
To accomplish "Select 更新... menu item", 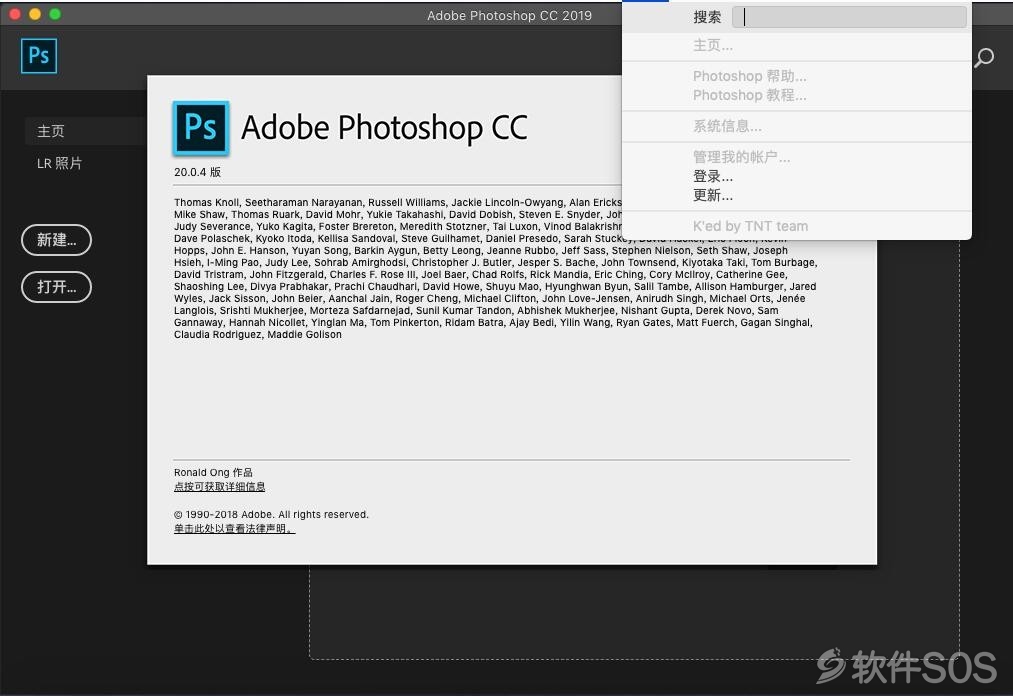I will (797, 195).
